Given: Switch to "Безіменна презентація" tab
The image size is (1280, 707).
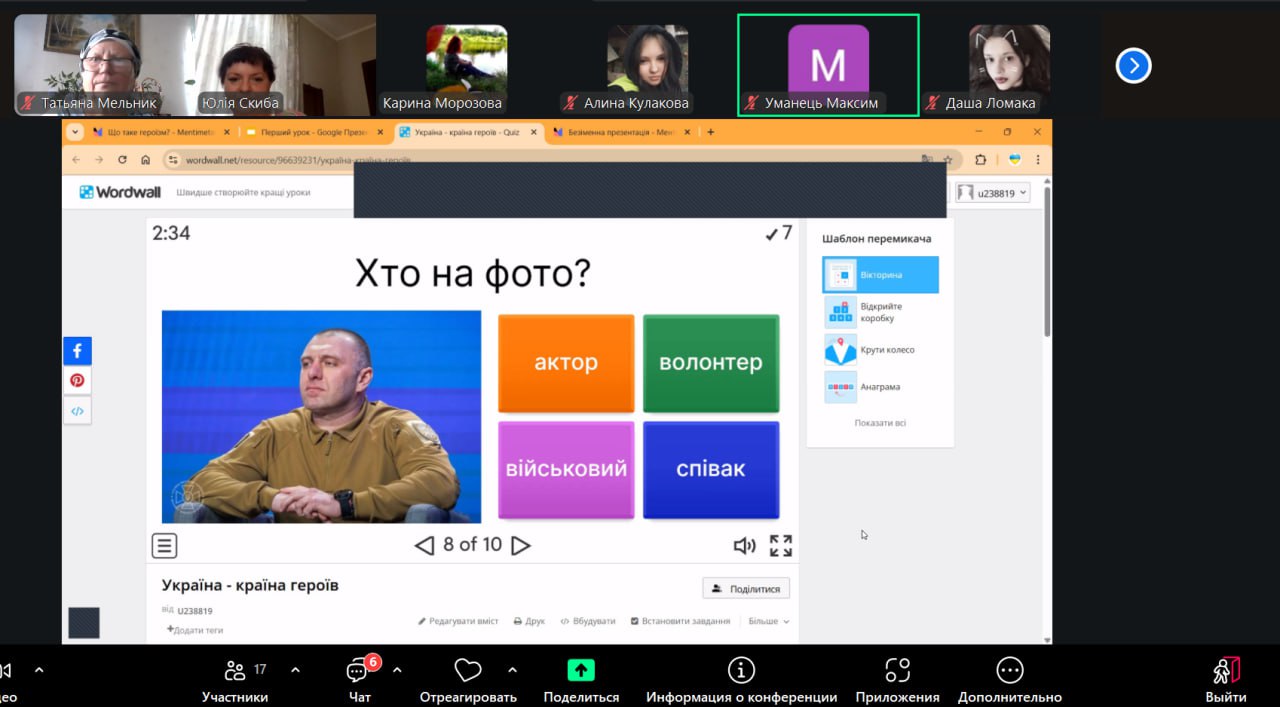Looking at the screenshot, I should tap(620, 132).
